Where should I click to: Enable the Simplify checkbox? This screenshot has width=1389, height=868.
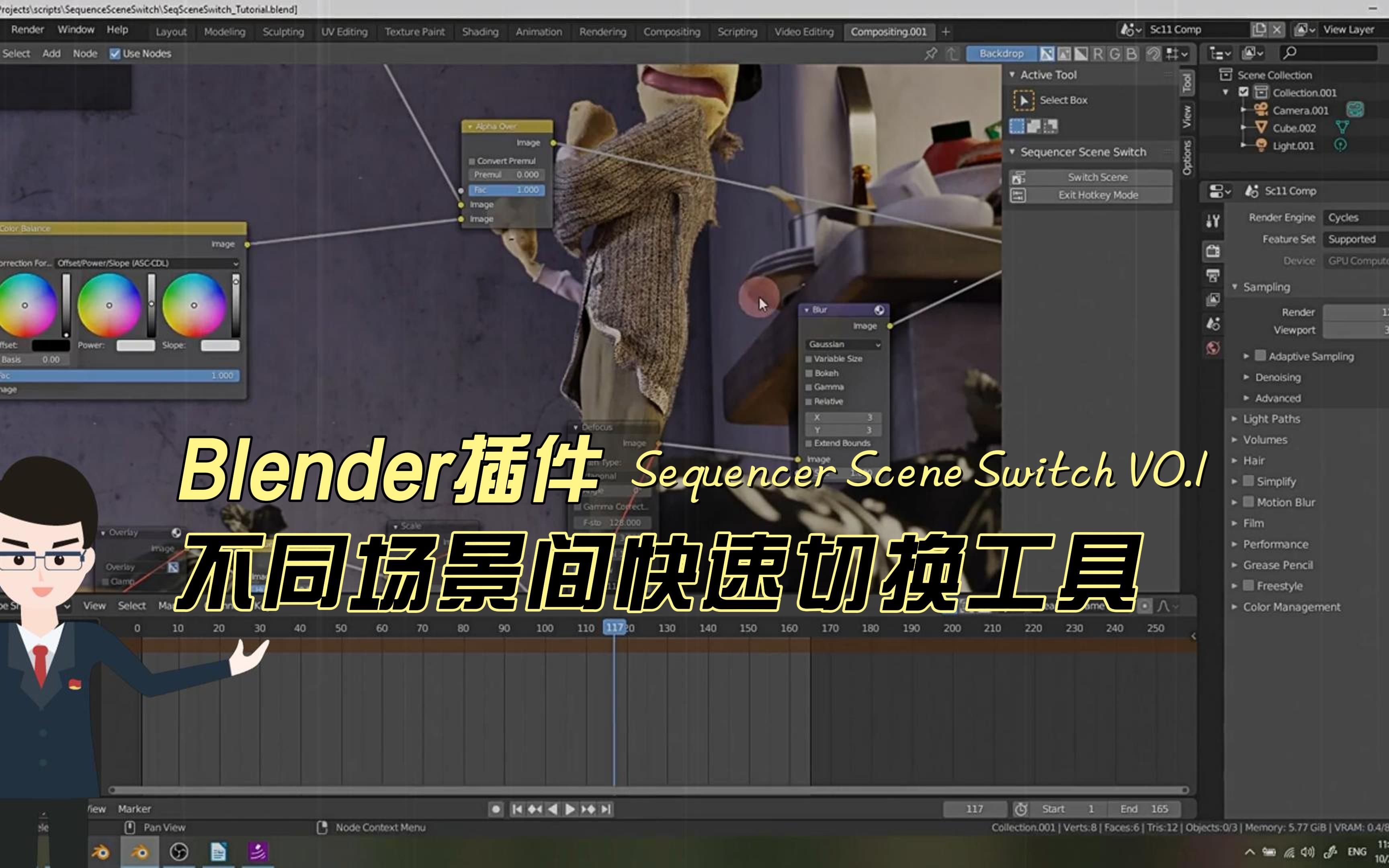[x=1248, y=481]
